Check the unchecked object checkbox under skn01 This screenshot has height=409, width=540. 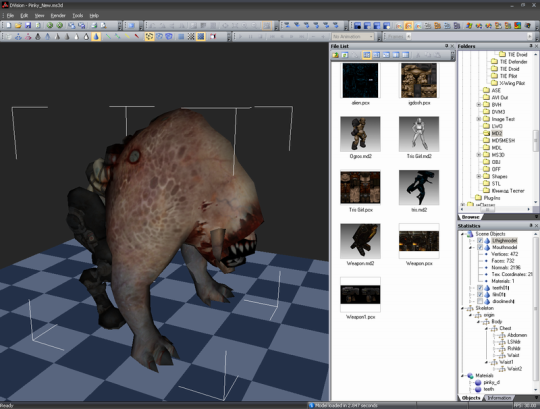[480, 301]
